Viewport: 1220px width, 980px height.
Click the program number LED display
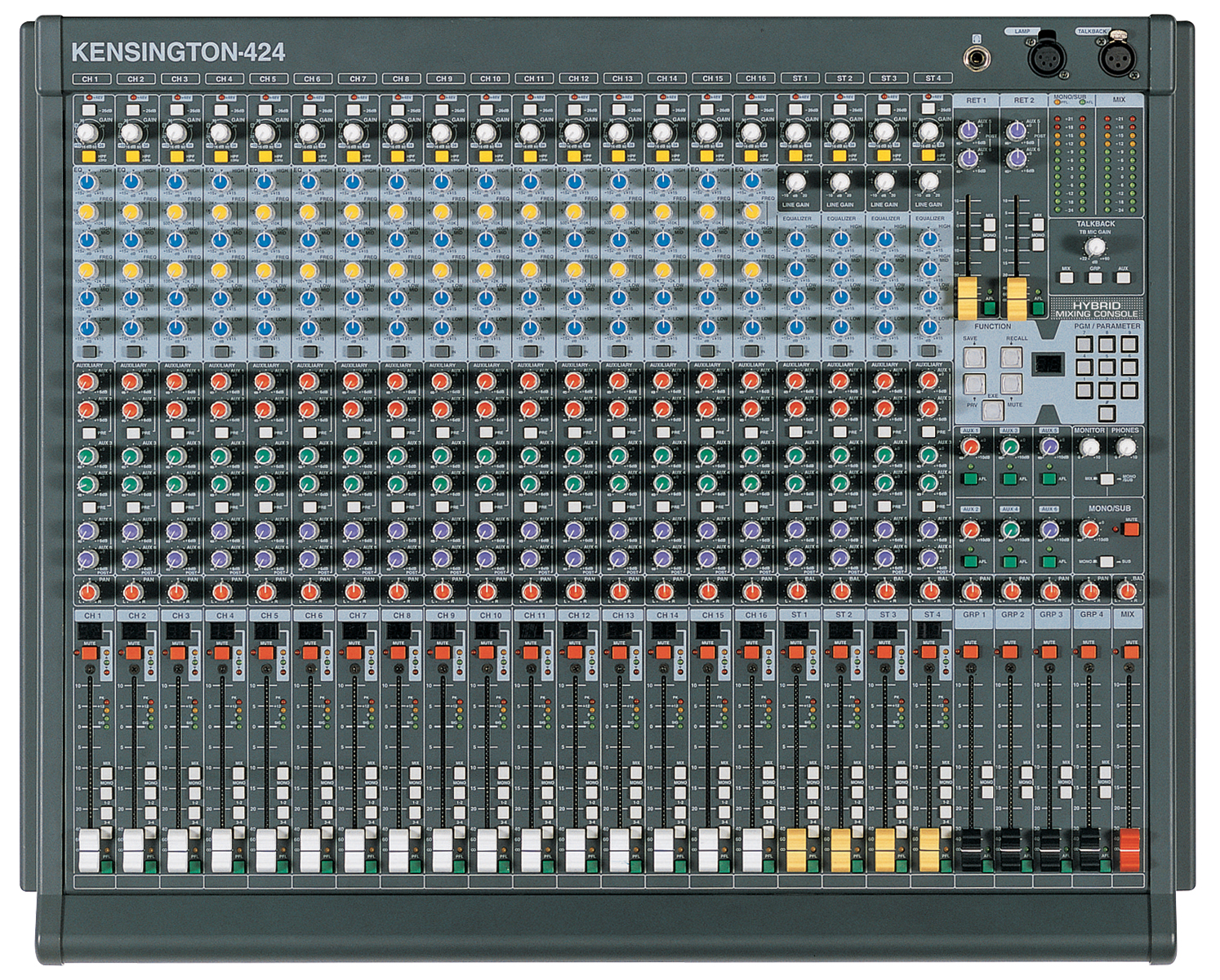pyautogui.click(x=1049, y=363)
